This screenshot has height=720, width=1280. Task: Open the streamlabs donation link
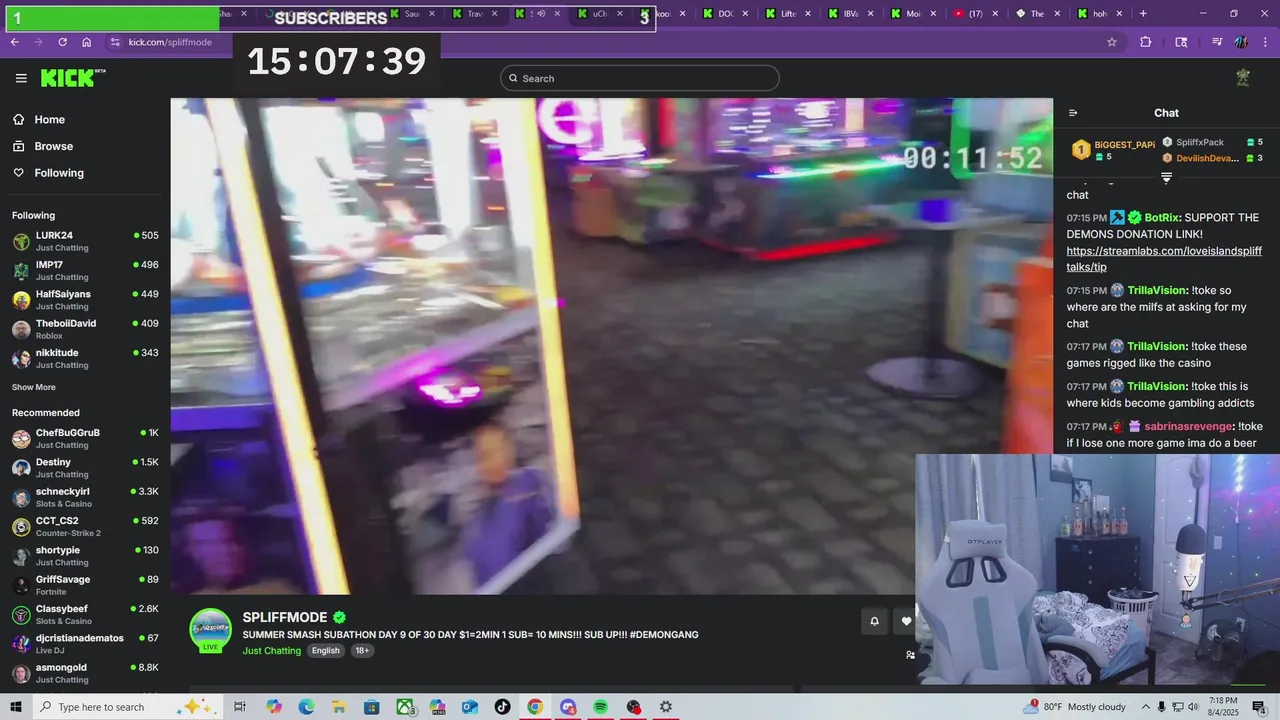(1164, 259)
